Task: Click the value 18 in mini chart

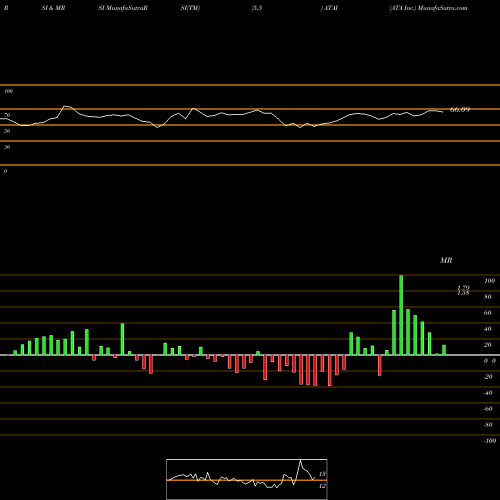Action: coord(322,474)
